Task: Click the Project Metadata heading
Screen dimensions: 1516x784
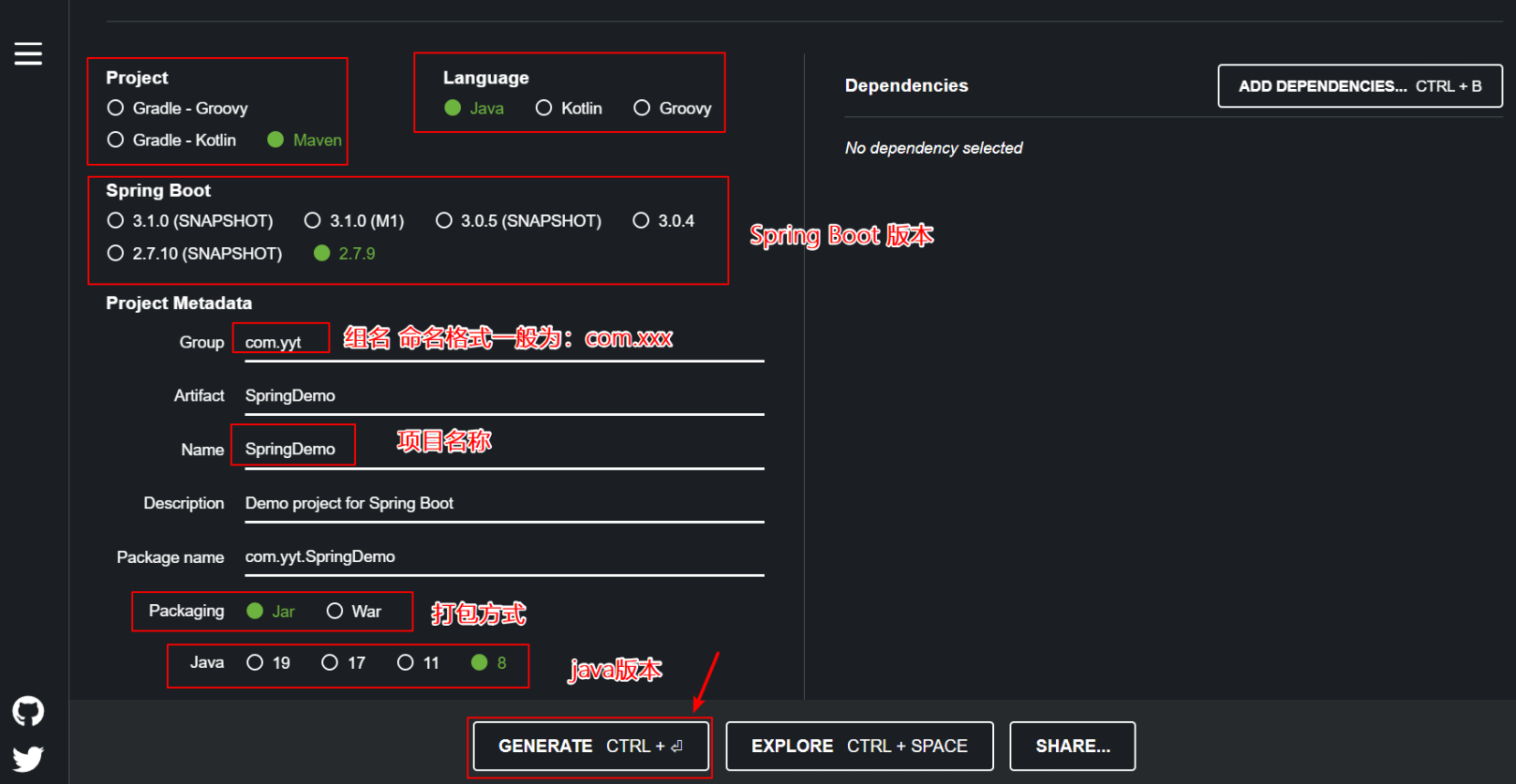Action: coord(179,303)
